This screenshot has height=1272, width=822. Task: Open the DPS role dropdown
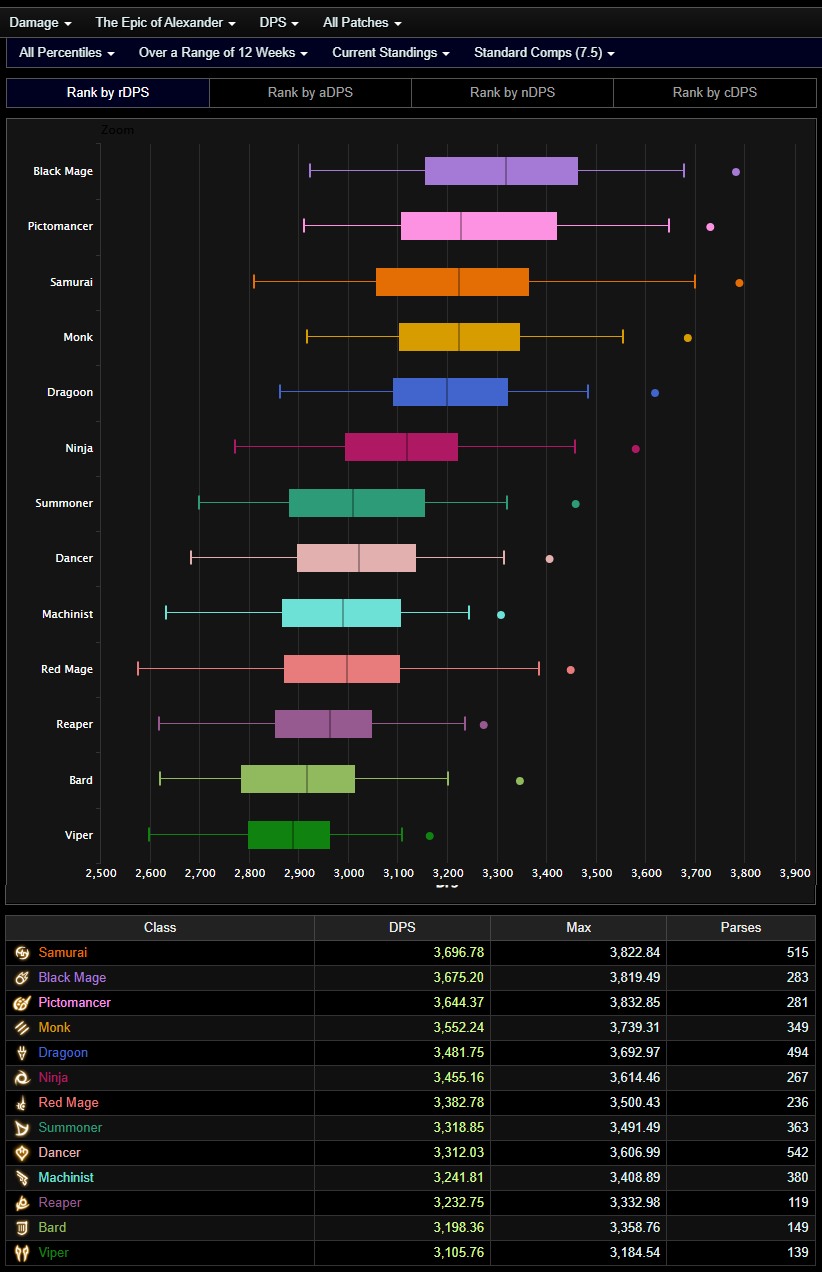pyautogui.click(x=279, y=22)
